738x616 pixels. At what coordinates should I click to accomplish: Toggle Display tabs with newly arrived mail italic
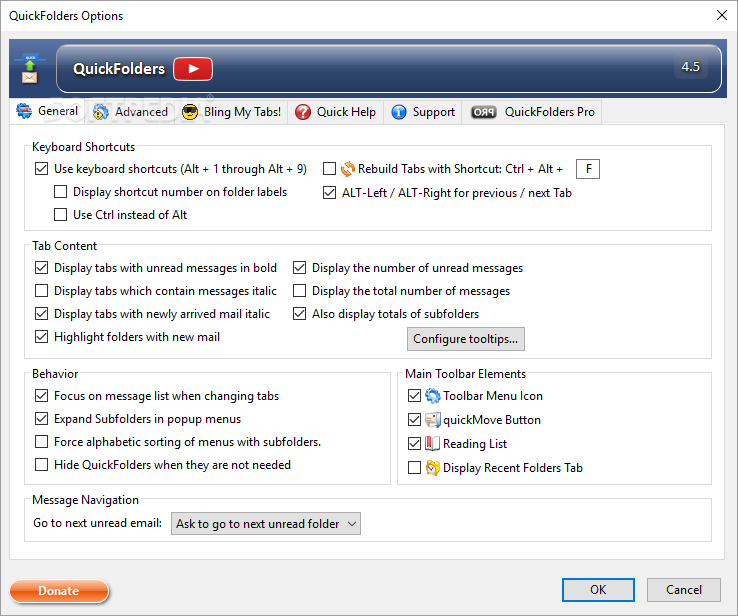[x=41, y=313]
